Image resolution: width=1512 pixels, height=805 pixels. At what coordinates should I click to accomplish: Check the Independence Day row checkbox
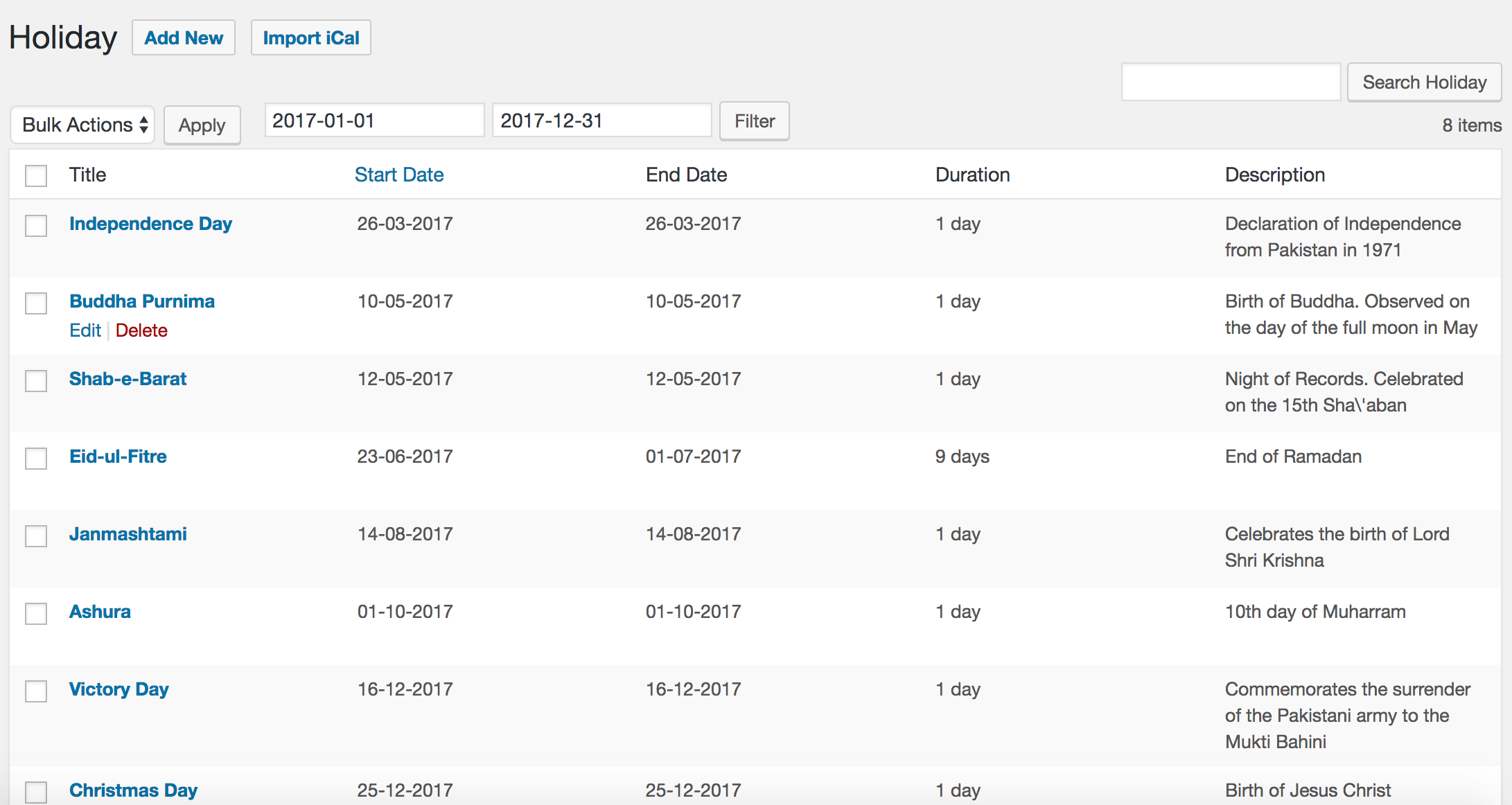coord(36,225)
